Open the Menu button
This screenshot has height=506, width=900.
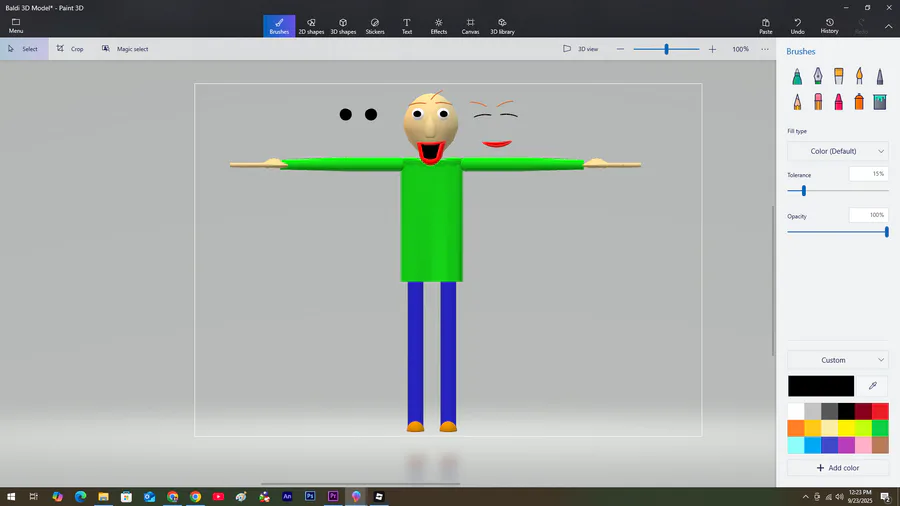tap(16, 26)
